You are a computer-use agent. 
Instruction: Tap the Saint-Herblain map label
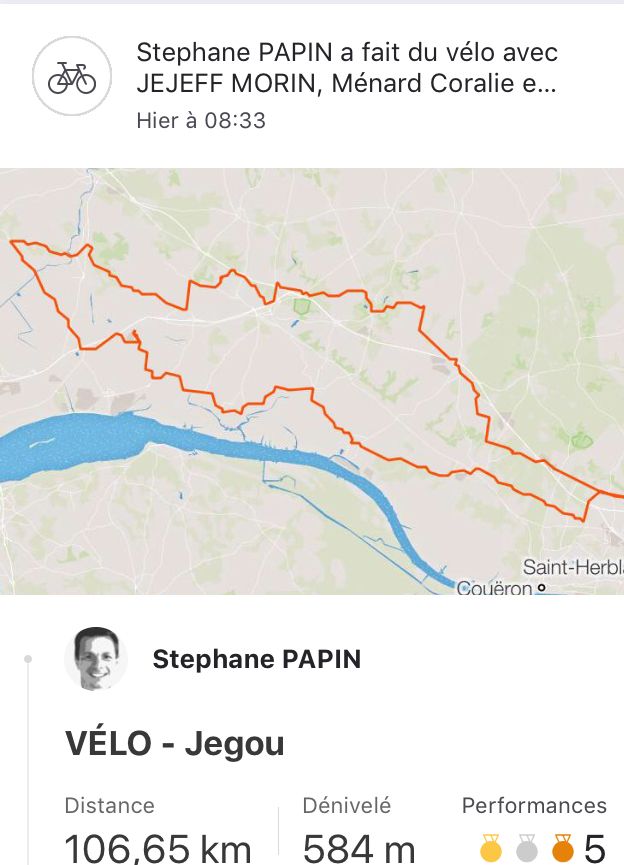click(x=572, y=568)
